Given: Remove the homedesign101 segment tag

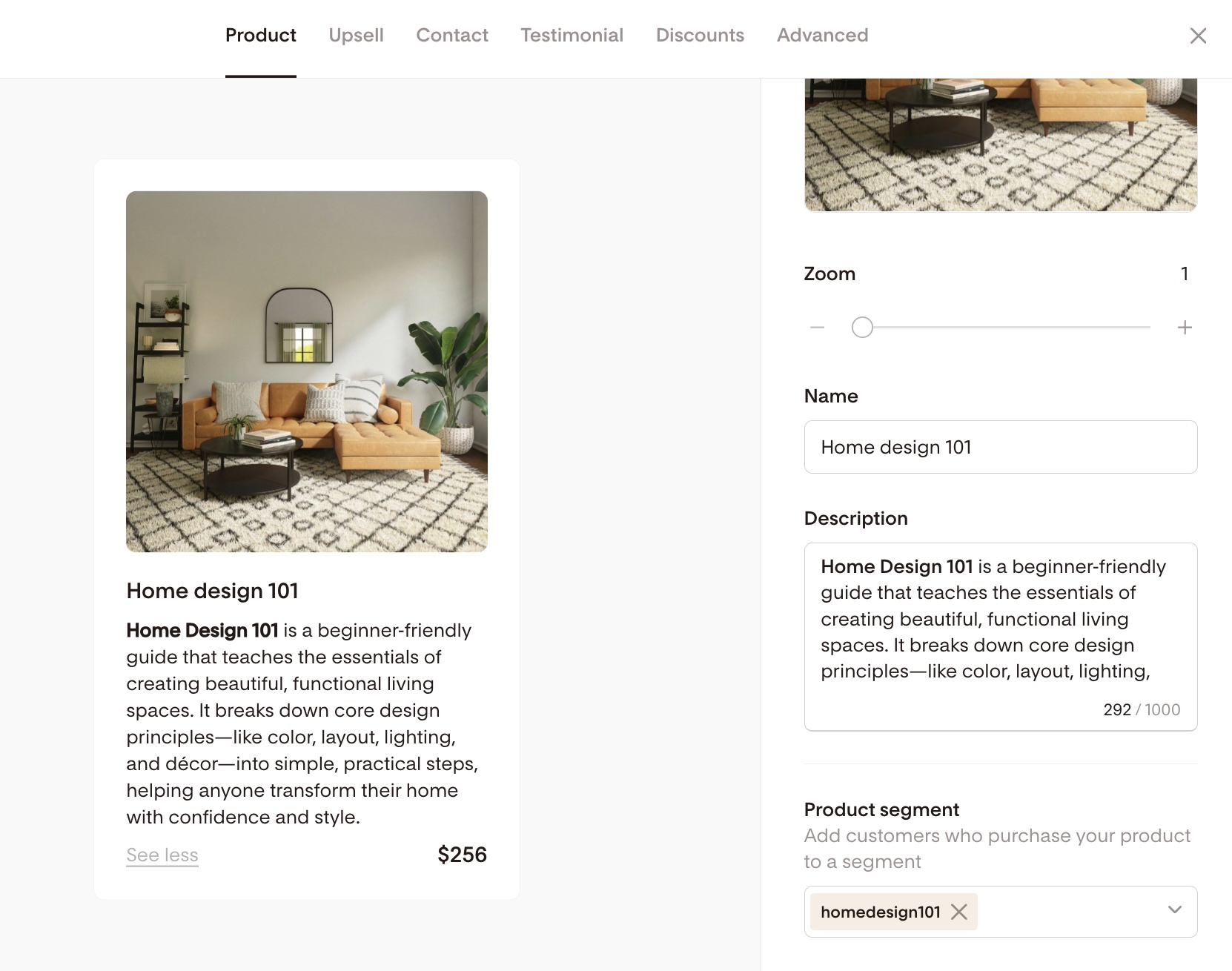Looking at the screenshot, I should point(959,912).
